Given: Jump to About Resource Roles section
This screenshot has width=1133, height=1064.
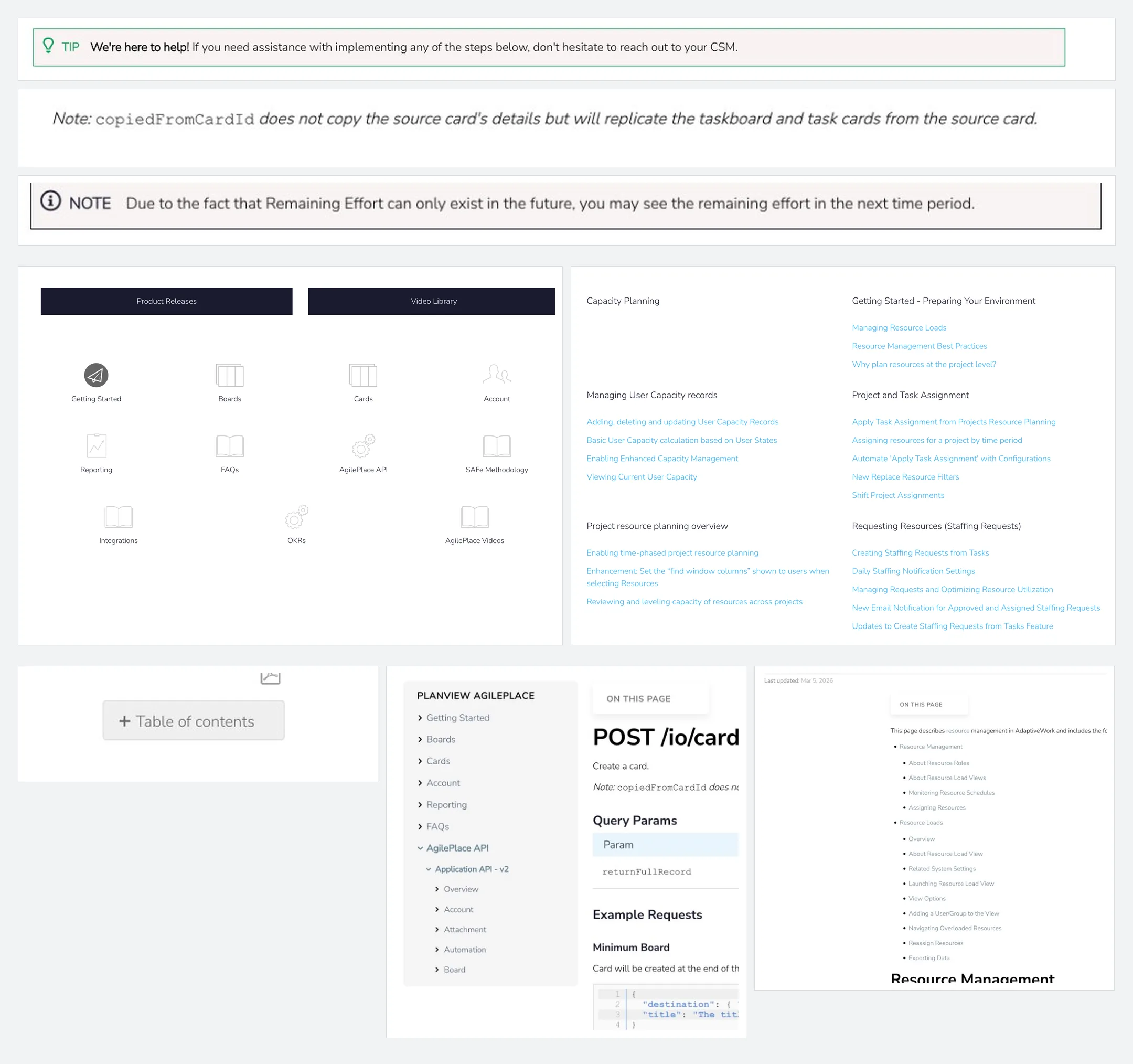Looking at the screenshot, I should pyautogui.click(x=938, y=762).
